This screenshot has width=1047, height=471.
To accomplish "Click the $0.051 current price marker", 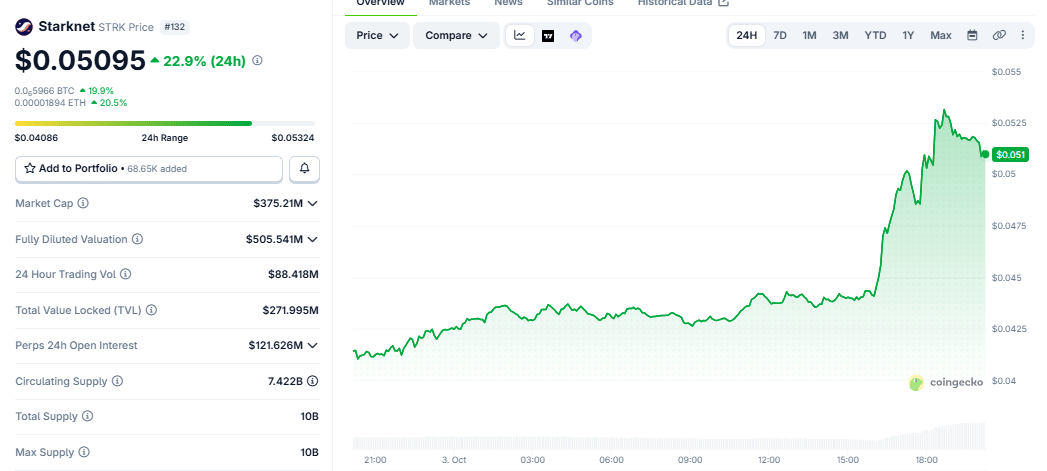I will tap(1010, 155).
